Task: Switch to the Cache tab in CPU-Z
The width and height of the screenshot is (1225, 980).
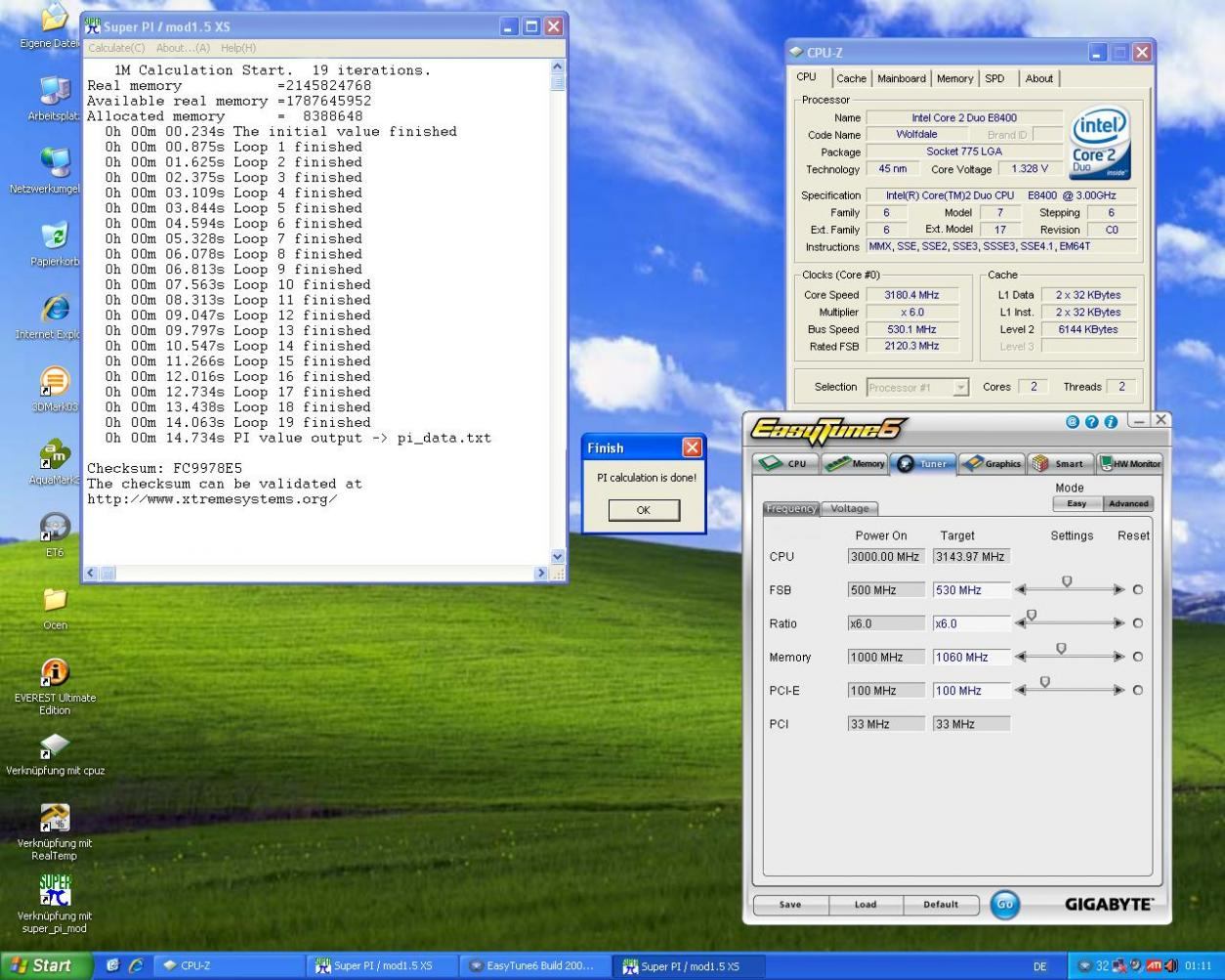Action: click(851, 79)
